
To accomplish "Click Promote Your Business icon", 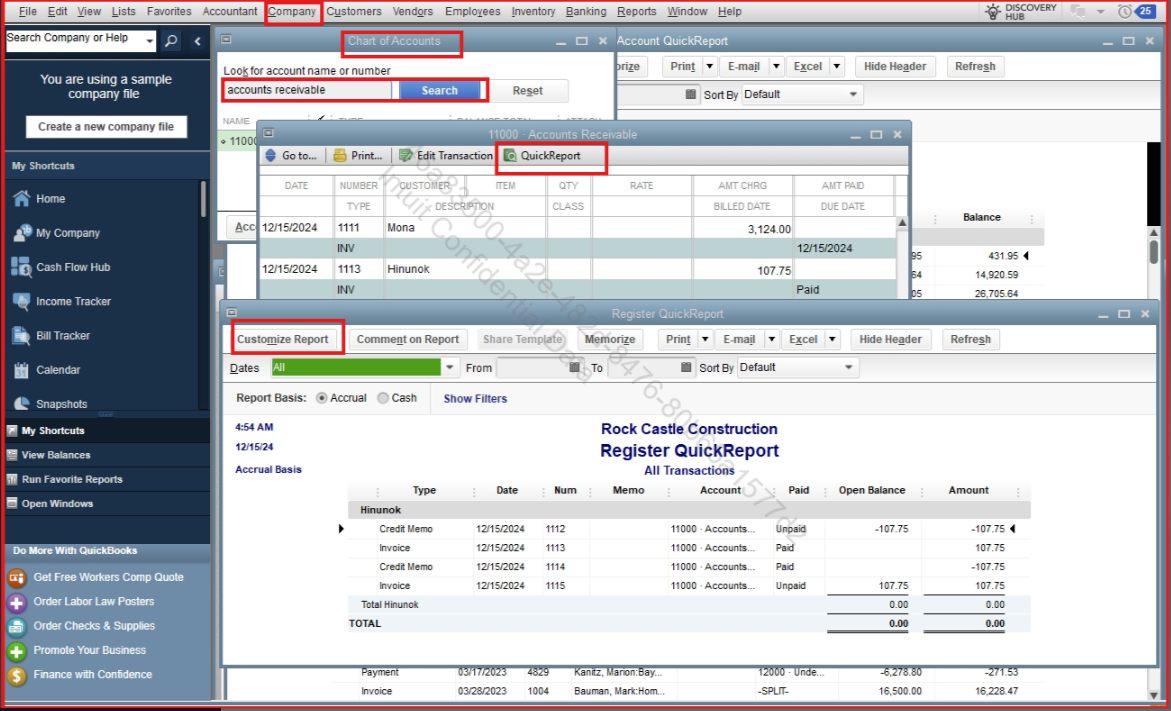I will point(16,651).
